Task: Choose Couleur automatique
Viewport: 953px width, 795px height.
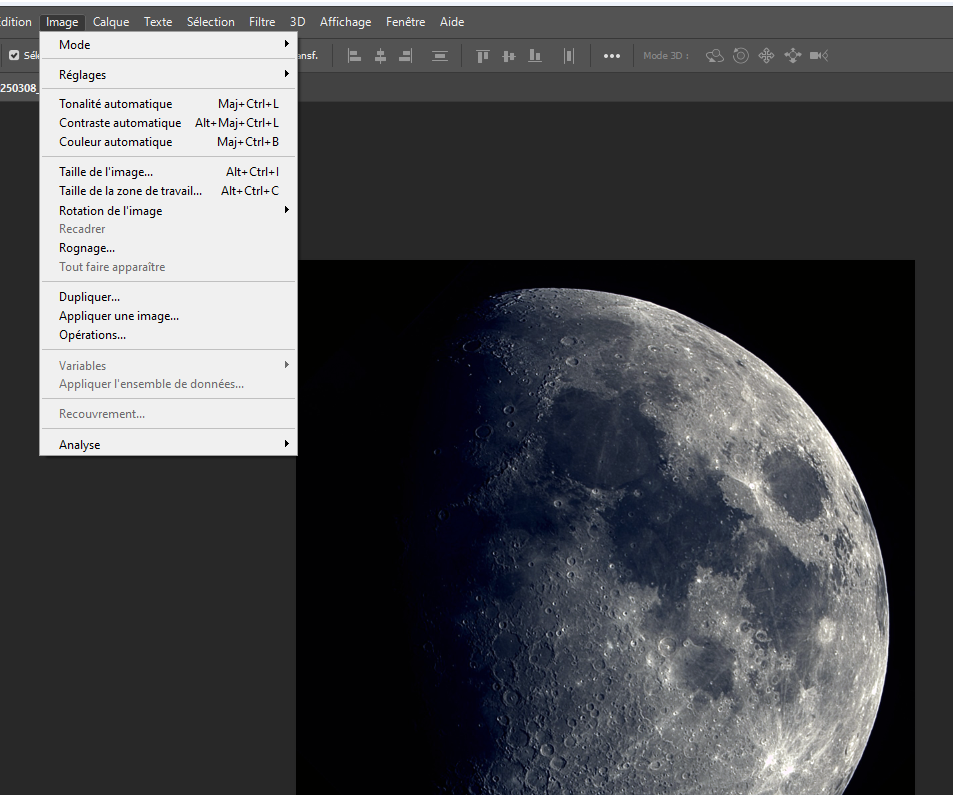Action: (x=168, y=142)
